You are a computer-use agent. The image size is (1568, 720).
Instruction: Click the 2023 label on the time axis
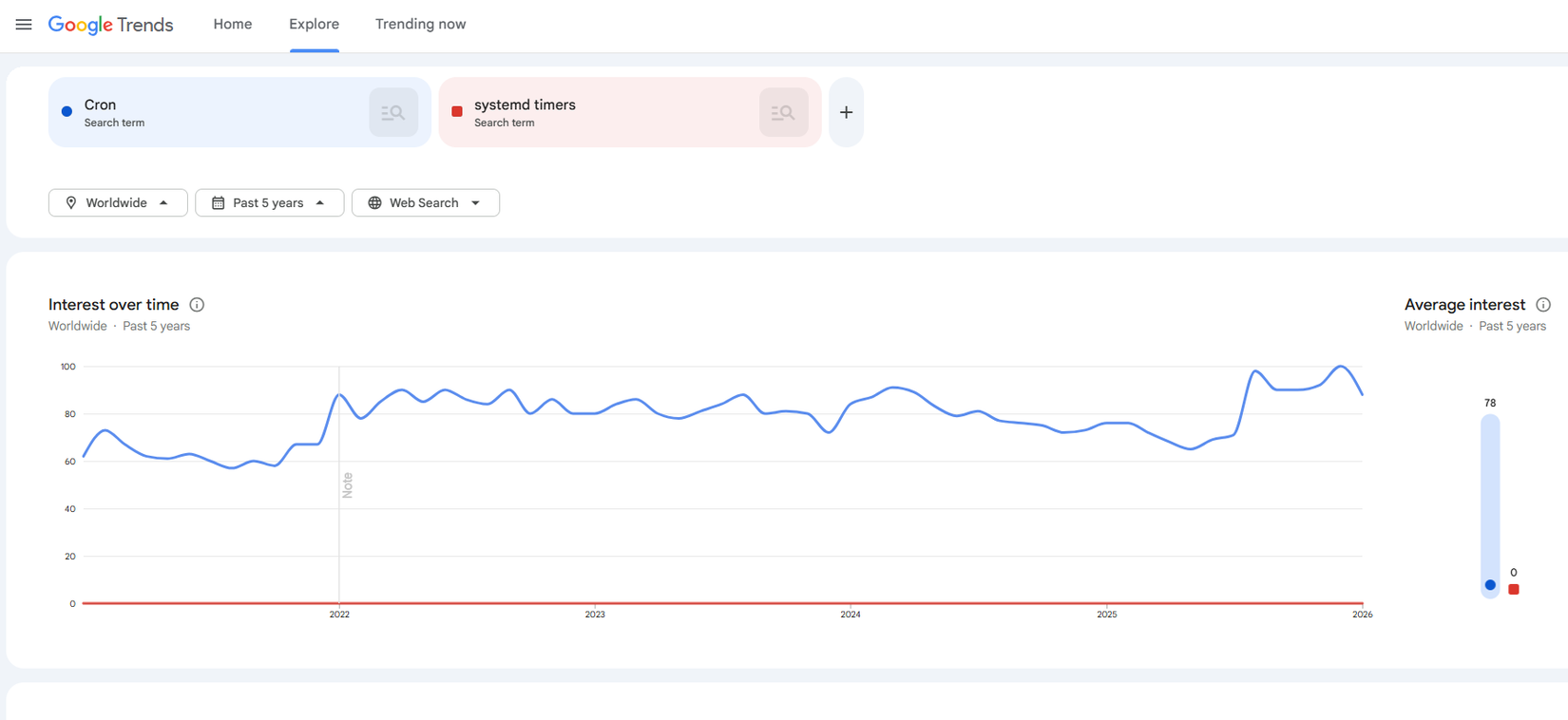point(595,615)
